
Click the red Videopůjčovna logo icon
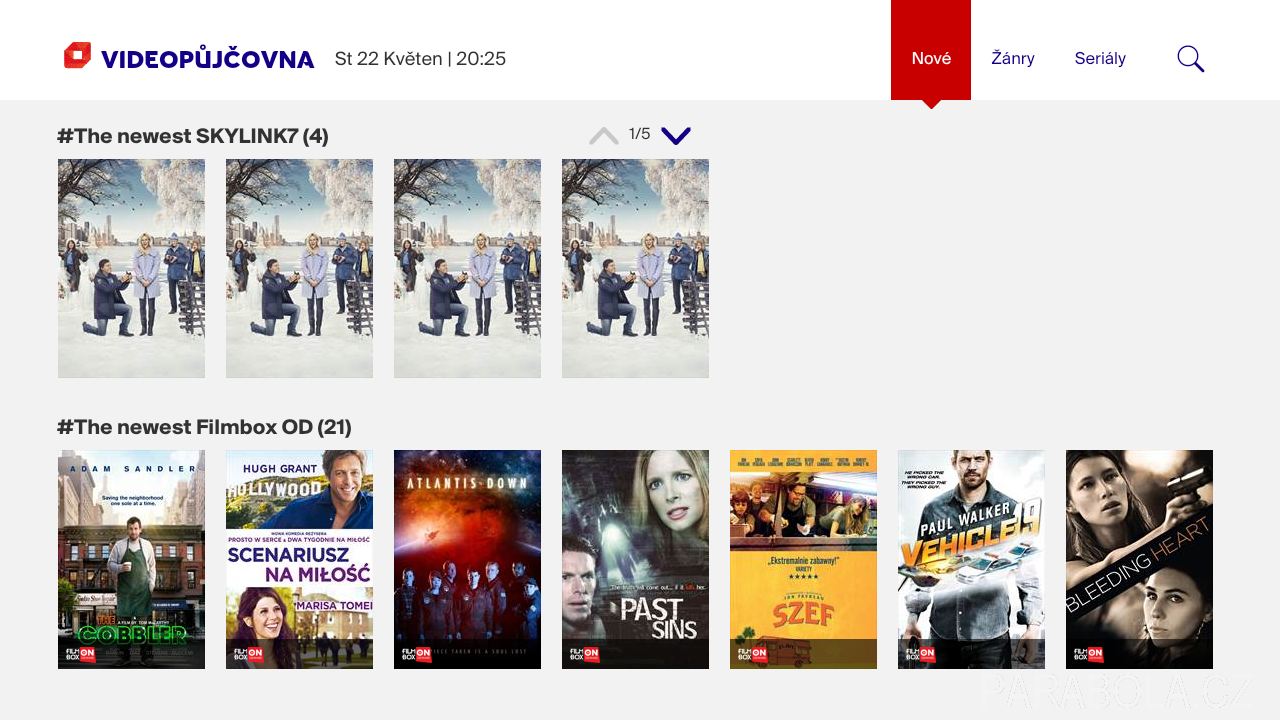pos(77,56)
